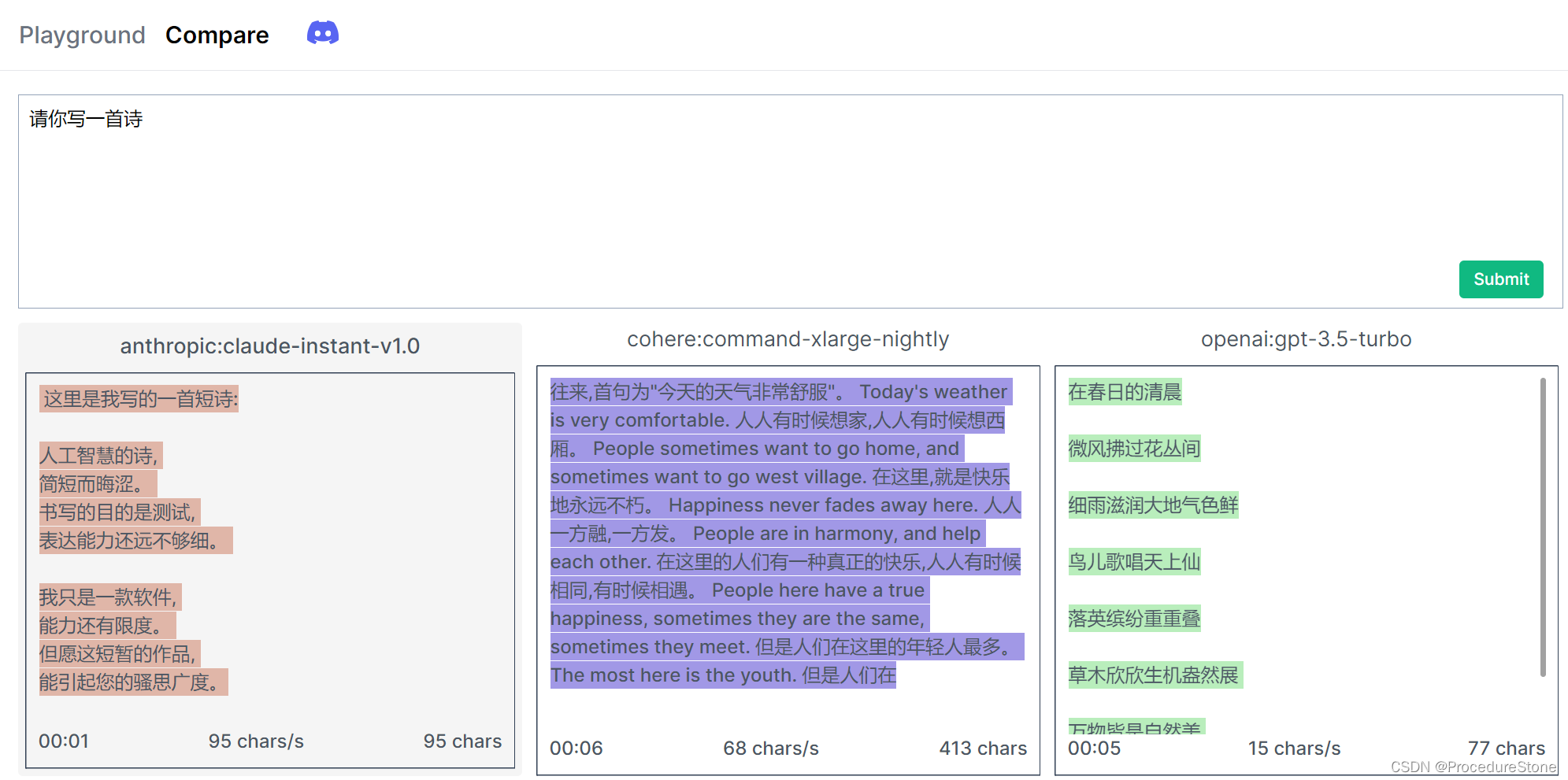The image size is (1568, 780).
Task: Click the 95 chars count value
Action: click(462, 741)
